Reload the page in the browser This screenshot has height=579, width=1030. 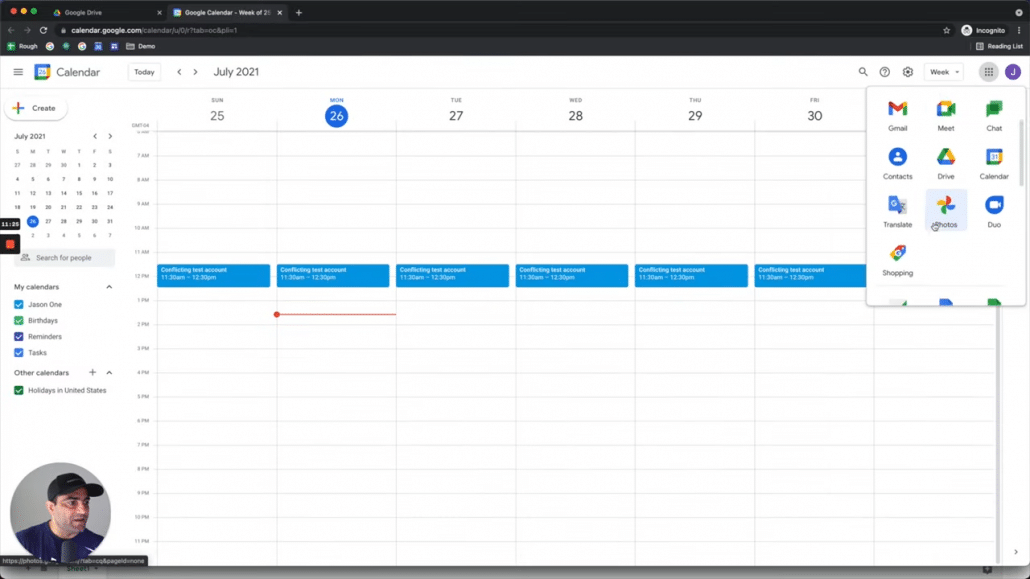[43, 30]
